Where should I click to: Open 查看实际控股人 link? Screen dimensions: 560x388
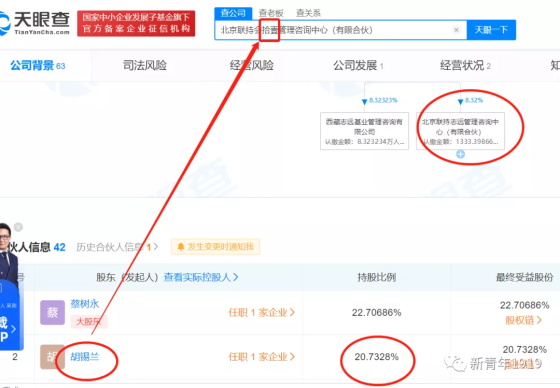[x=201, y=277]
